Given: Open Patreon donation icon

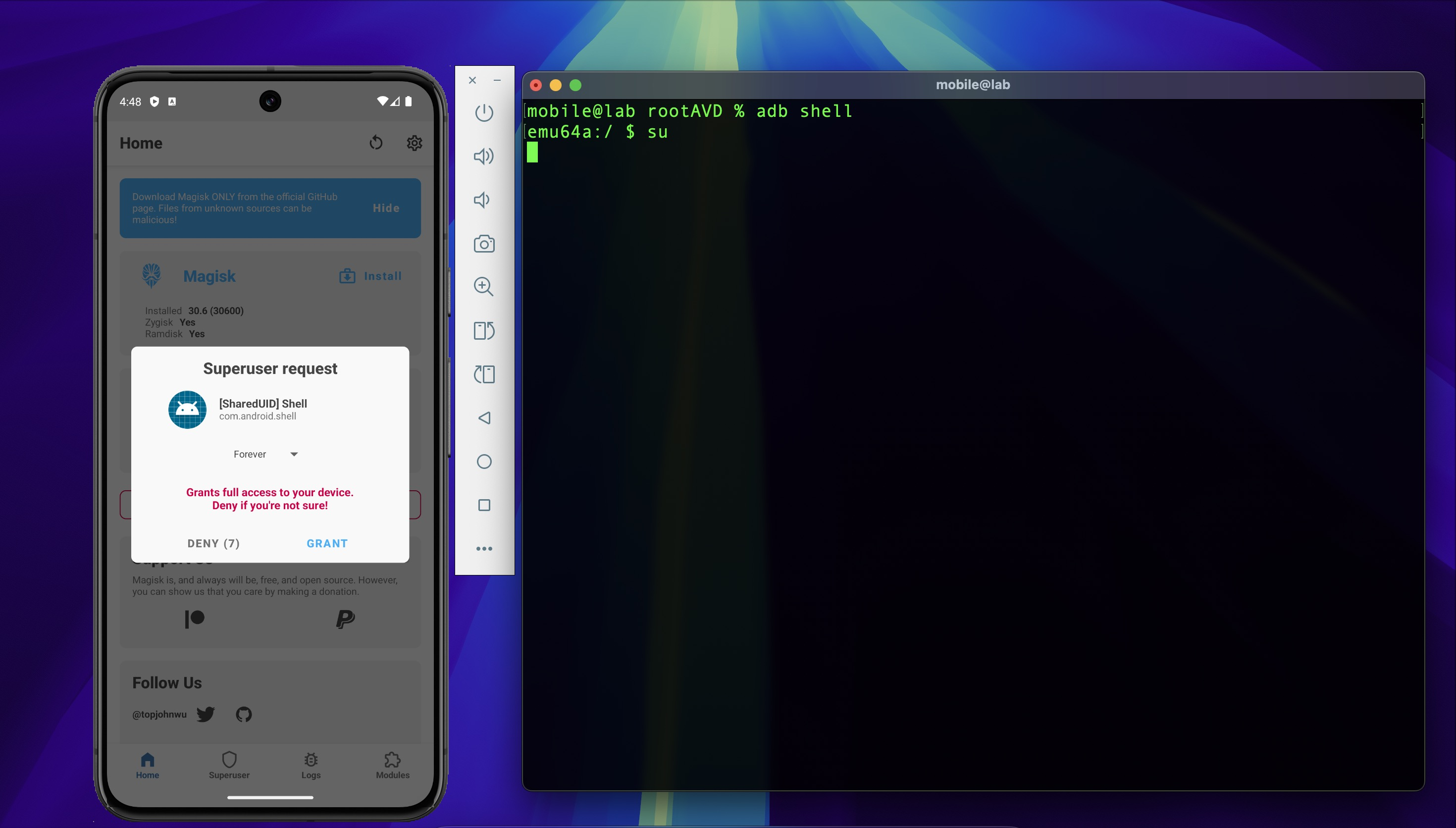Looking at the screenshot, I should click(195, 619).
